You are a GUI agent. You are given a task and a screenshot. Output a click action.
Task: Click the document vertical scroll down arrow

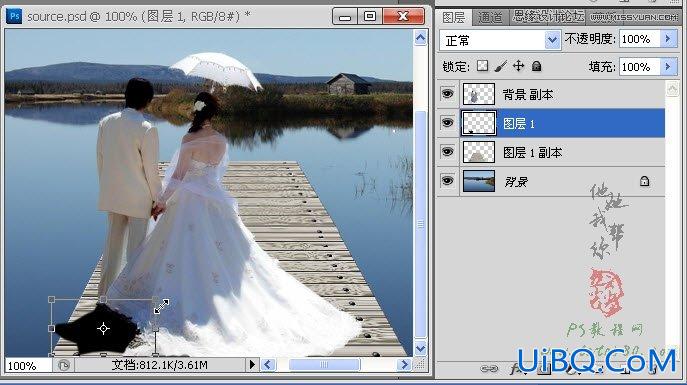[420, 349]
